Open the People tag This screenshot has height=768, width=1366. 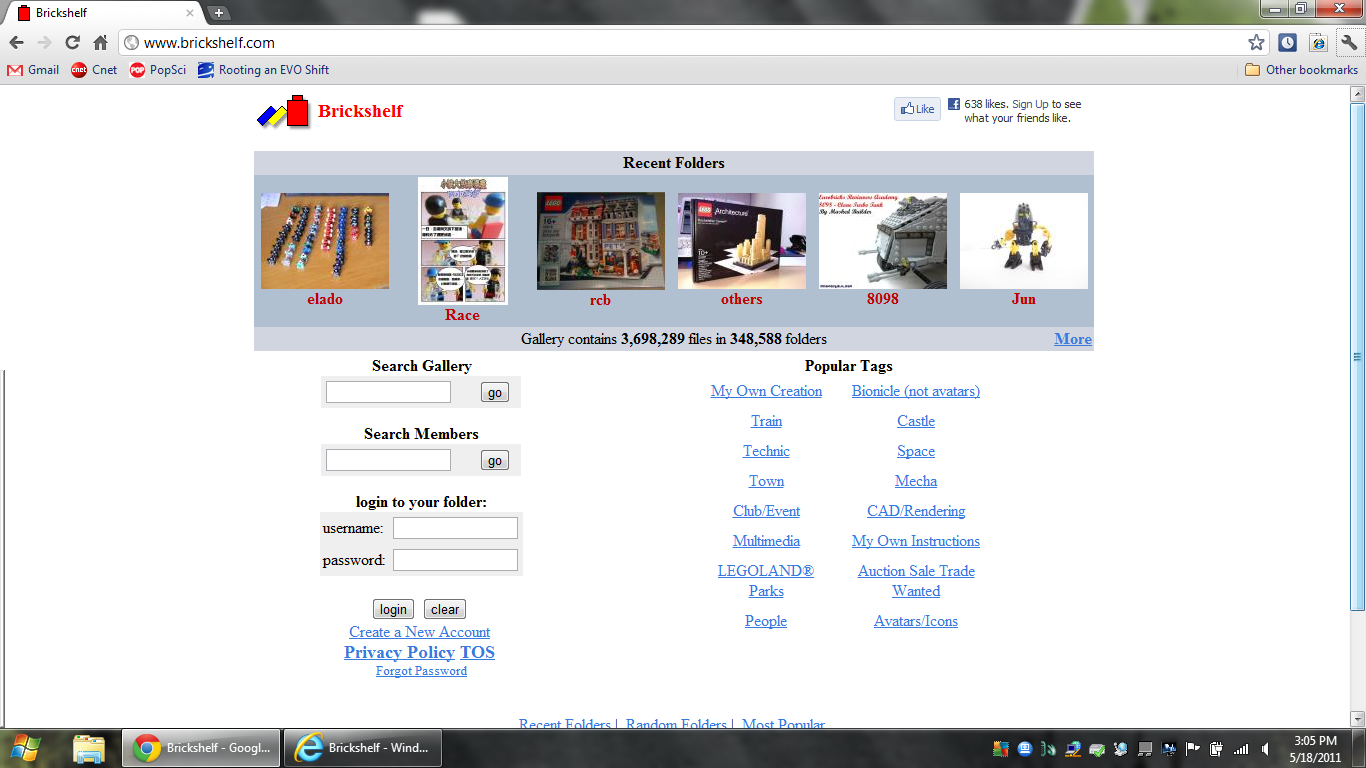(766, 621)
